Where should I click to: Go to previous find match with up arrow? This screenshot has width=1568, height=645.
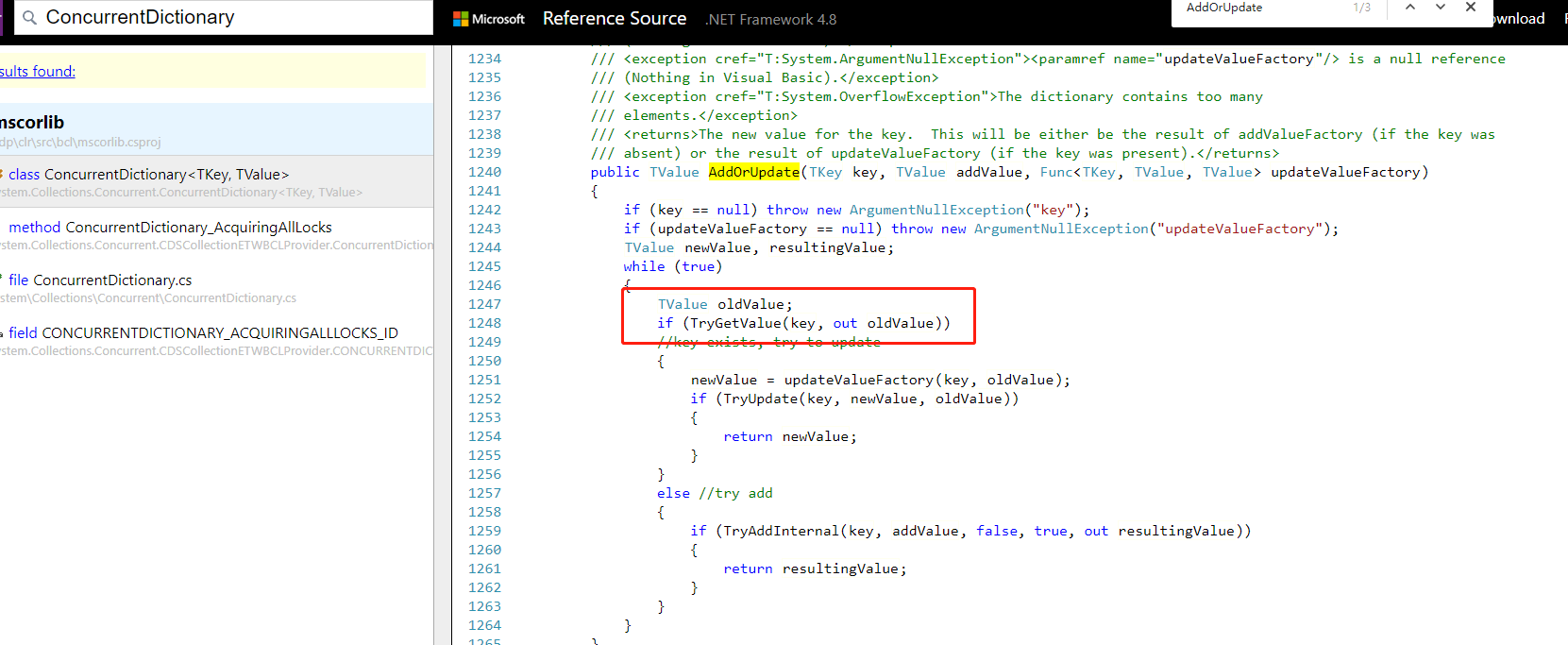[1410, 8]
